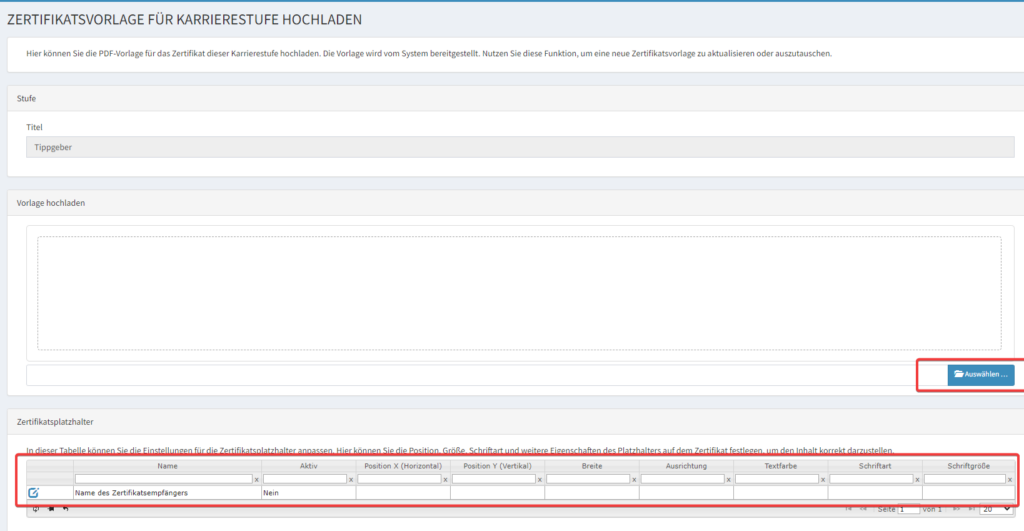1024x531 pixels.
Task: Sort table by Name column header
Action: pos(167,466)
